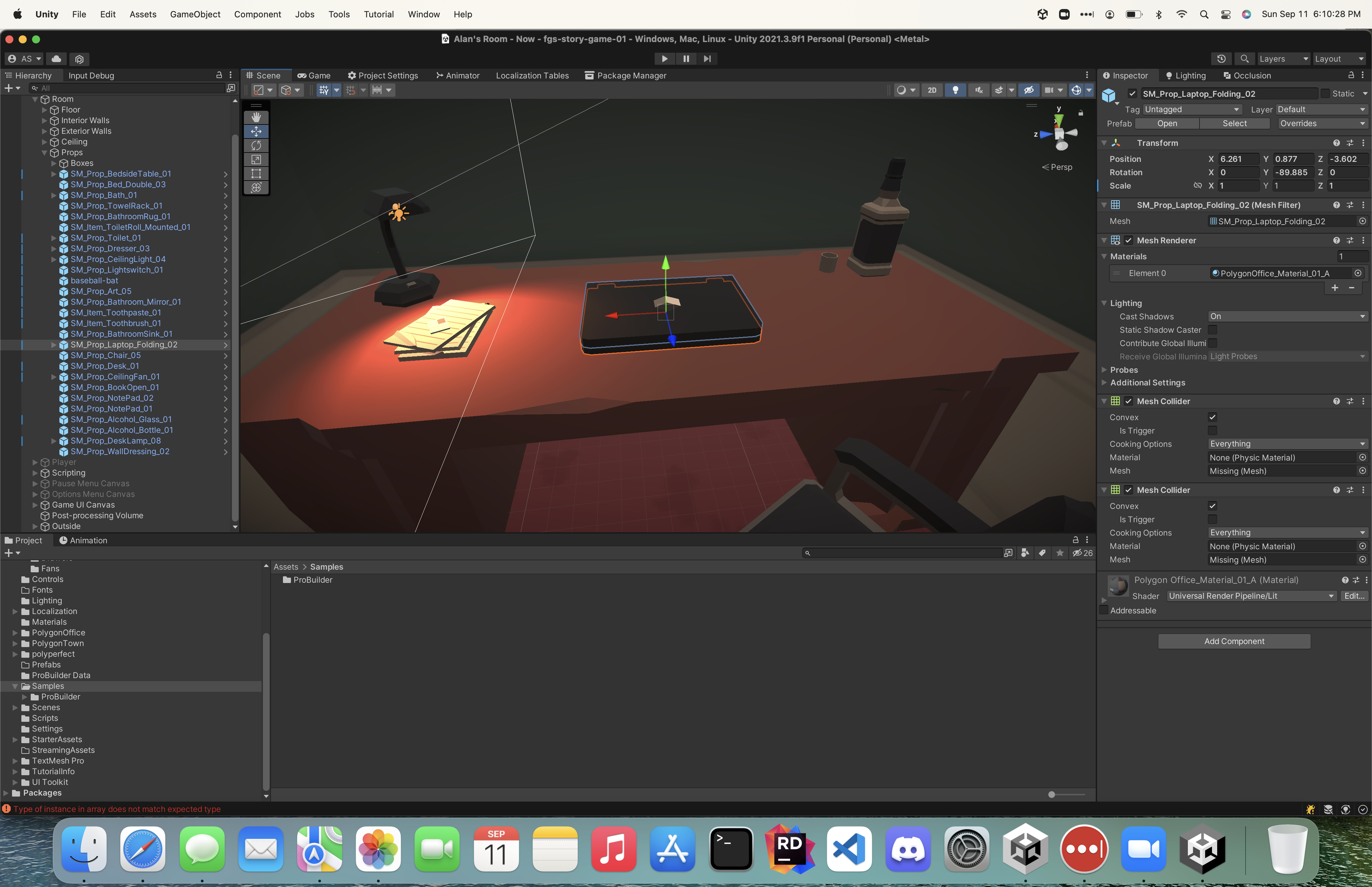Click Add Component button
This screenshot has height=887, width=1372.
1234,642
